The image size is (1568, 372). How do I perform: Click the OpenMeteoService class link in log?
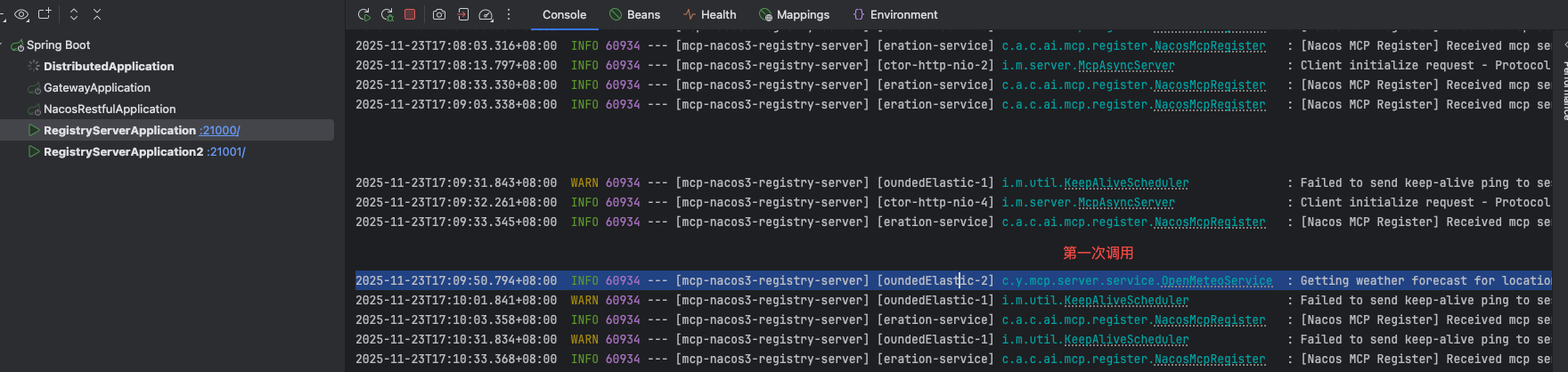point(1216,280)
